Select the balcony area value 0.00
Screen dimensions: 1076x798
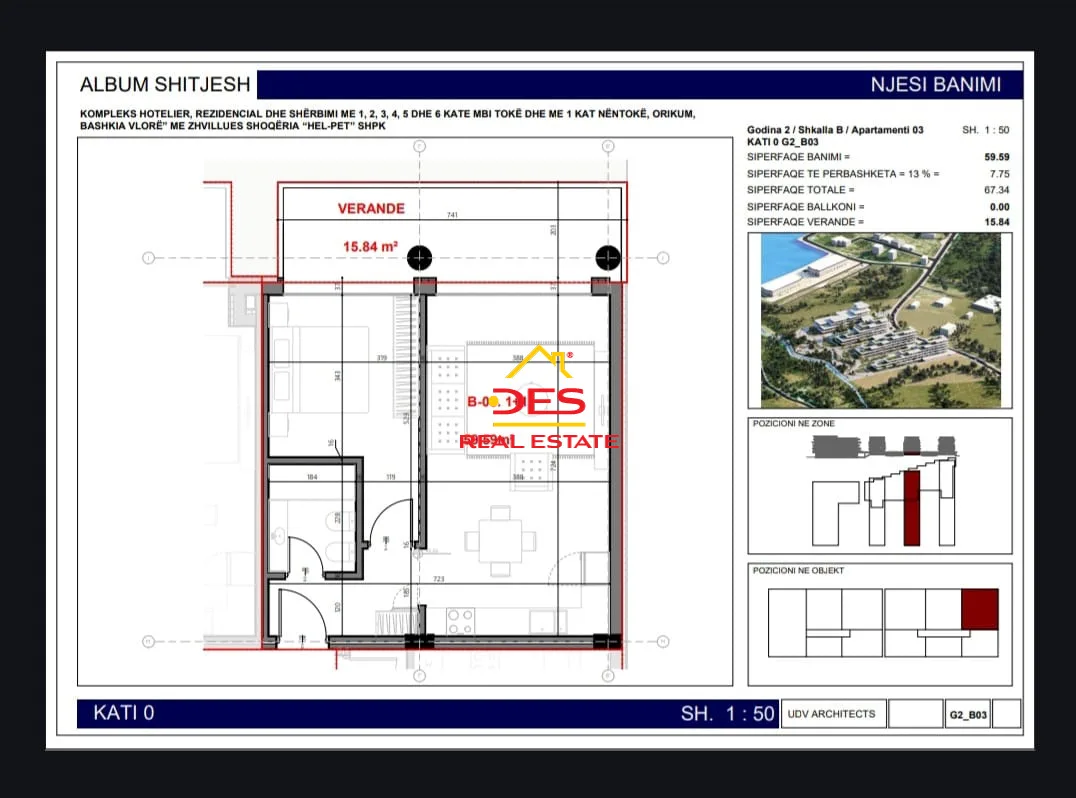point(999,207)
